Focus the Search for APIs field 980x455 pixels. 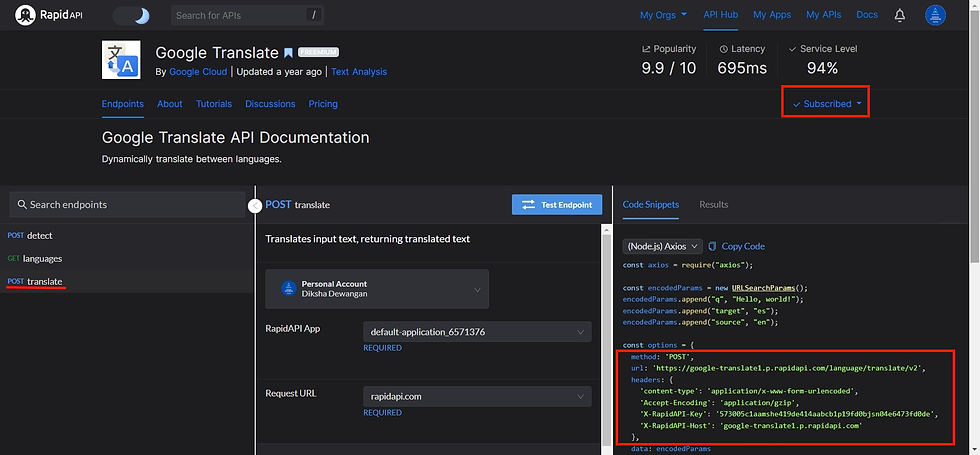[248, 15]
